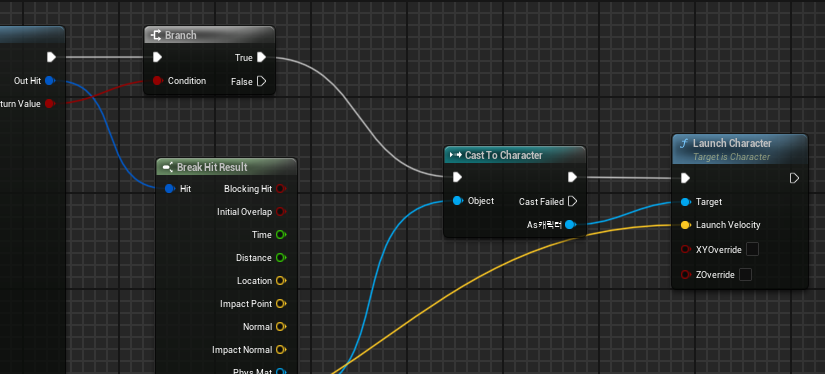The width and height of the screenshot is (825, 374).
Task: Click the Branch False execution pin
Action: [x=261, y=81]
